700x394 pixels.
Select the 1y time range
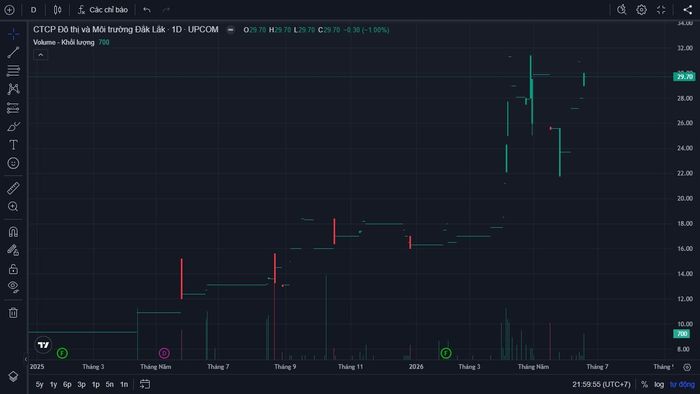[x=53, y=384]
